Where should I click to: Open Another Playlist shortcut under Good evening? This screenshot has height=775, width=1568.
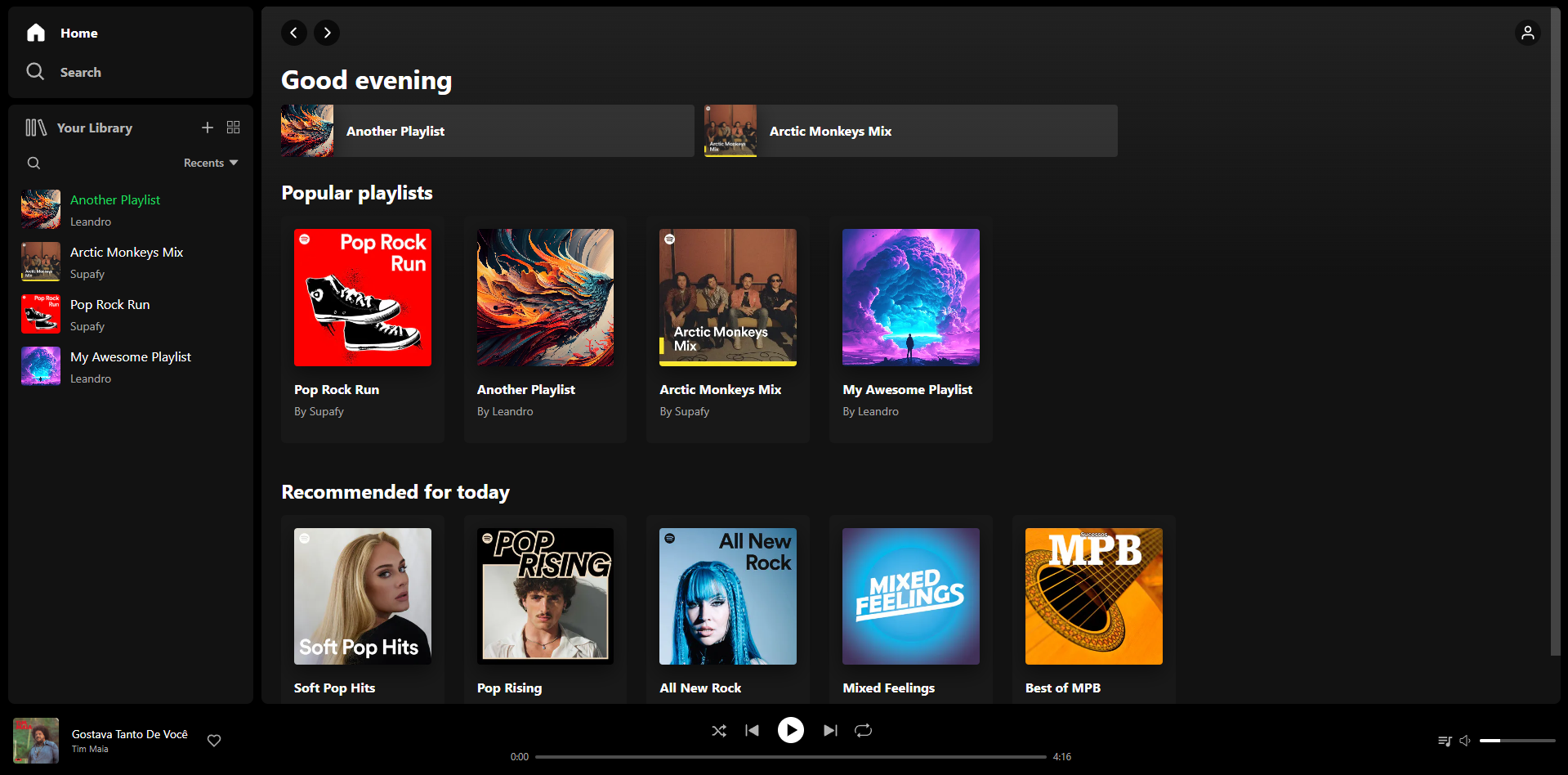(x=488, y=131)
